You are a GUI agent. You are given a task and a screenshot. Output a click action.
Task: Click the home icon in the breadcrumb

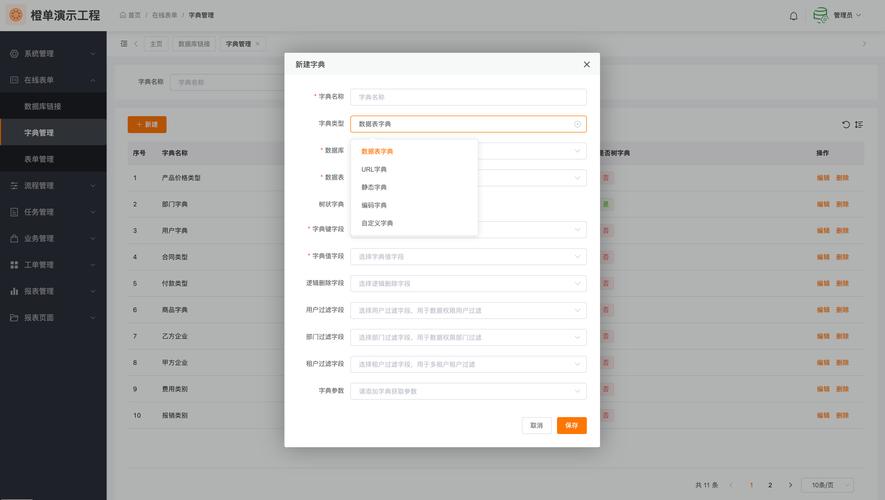[123, 15]
